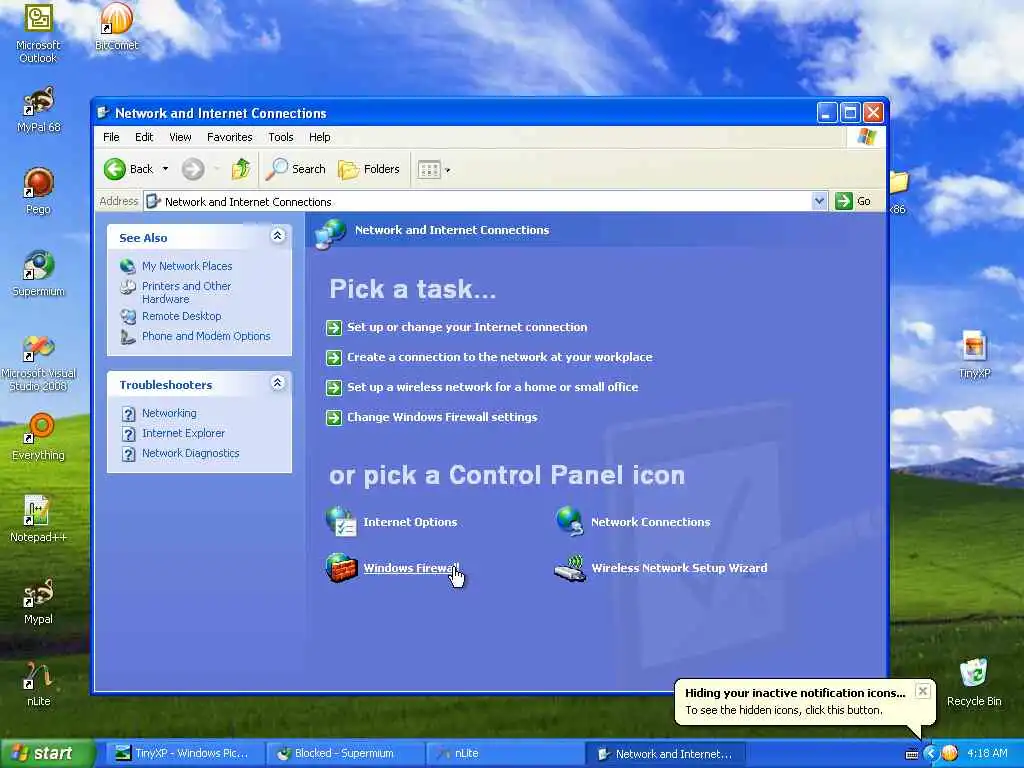Screen dimensions: 1024x768
Task: Open Microsoft Visual Studio 2008 icon
Action: coord(39,362)
